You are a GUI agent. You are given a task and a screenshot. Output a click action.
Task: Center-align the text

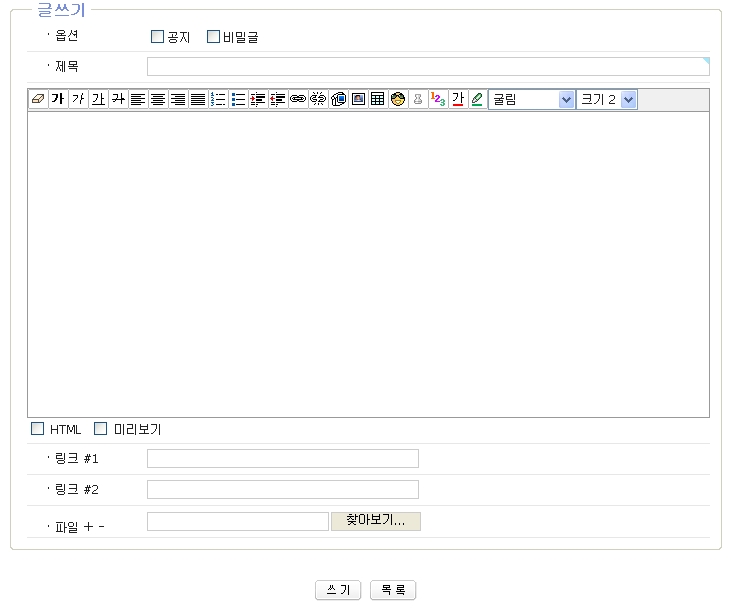tap(158, 99)
